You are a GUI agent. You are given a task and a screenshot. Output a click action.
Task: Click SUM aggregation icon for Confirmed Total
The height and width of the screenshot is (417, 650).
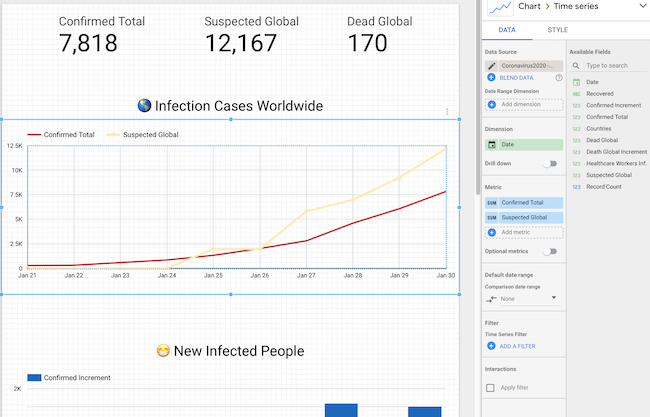pos(492,203)
